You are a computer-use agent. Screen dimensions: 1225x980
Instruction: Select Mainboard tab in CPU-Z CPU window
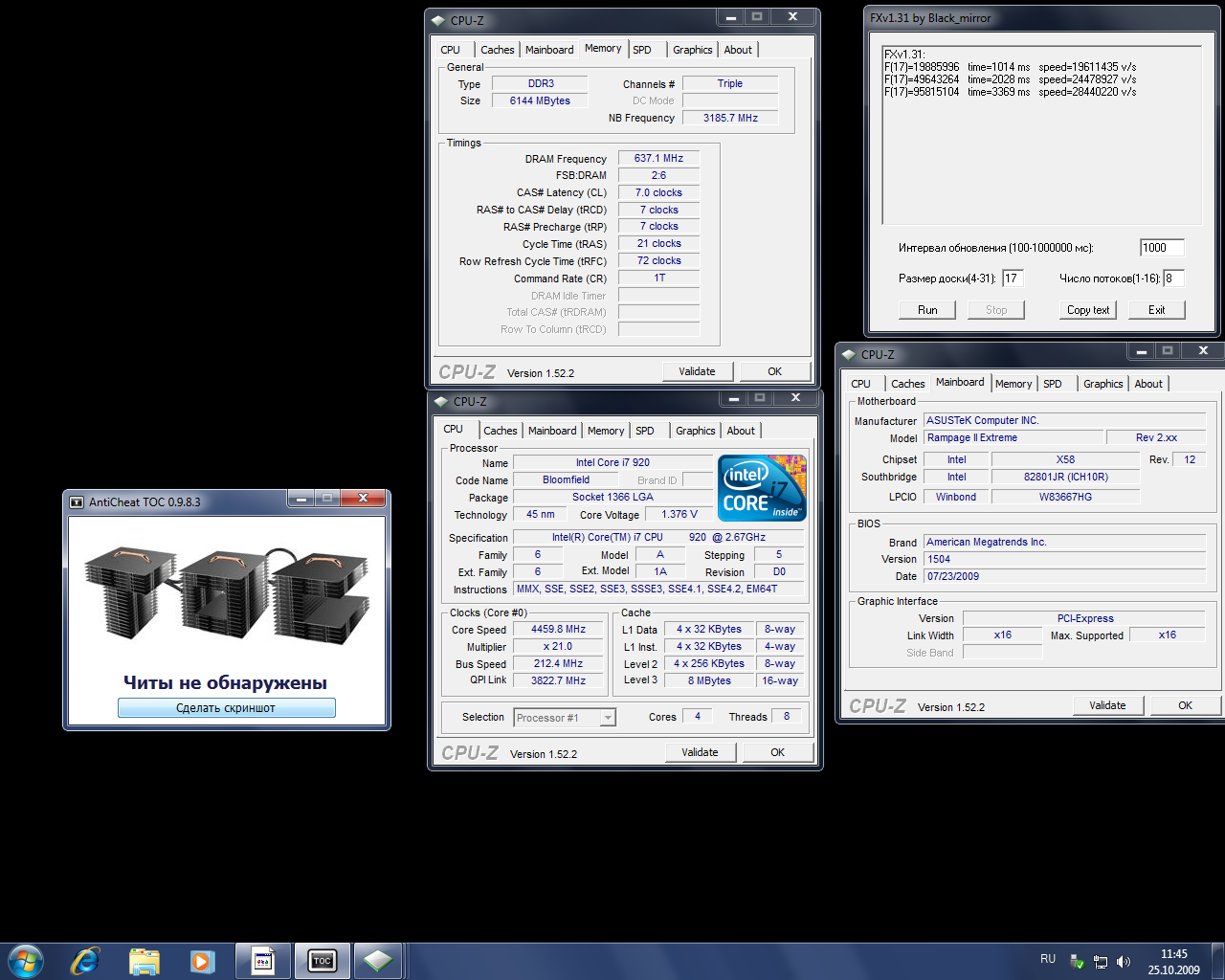click(552, 431)
